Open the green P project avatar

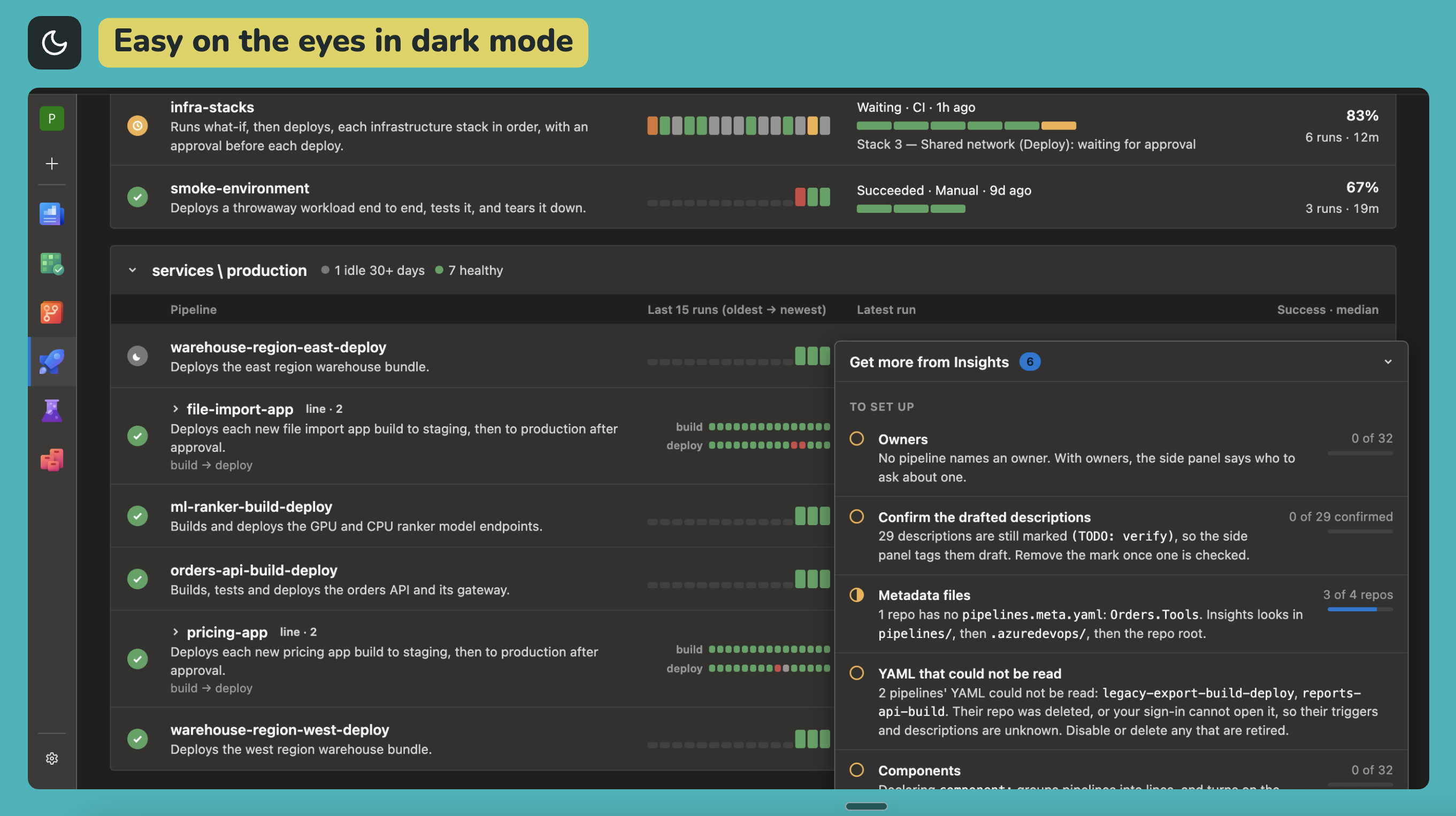51,119
